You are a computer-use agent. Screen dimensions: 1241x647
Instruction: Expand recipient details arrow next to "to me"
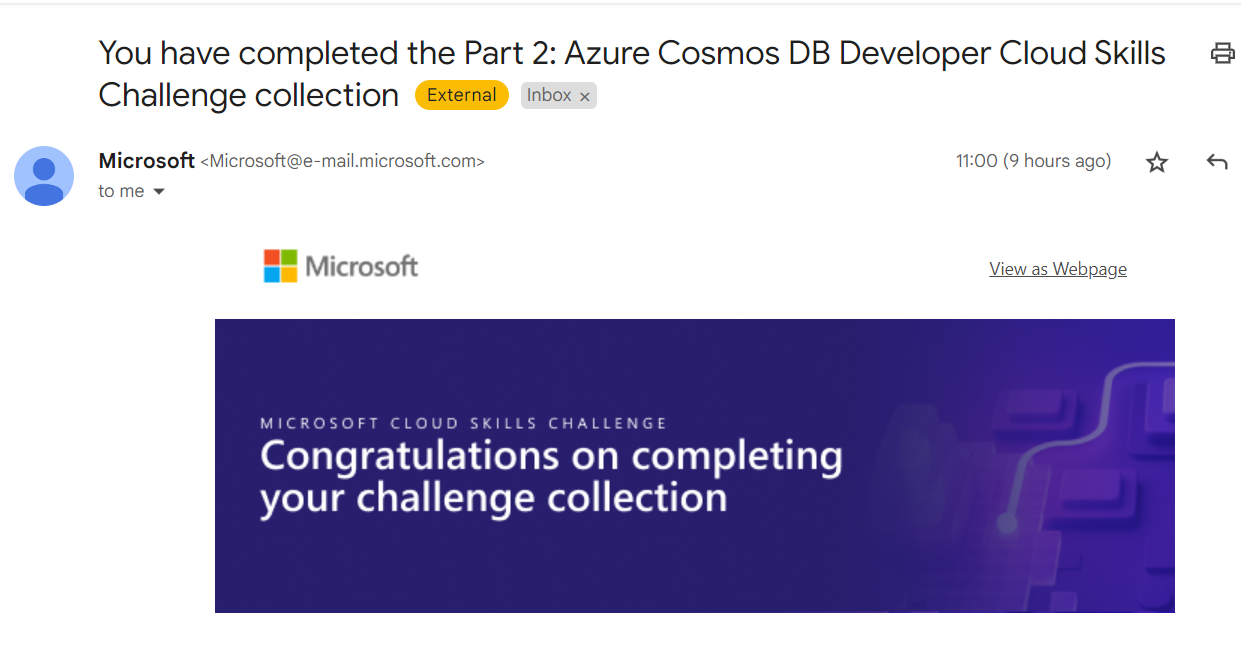click(x=158, y=191)
